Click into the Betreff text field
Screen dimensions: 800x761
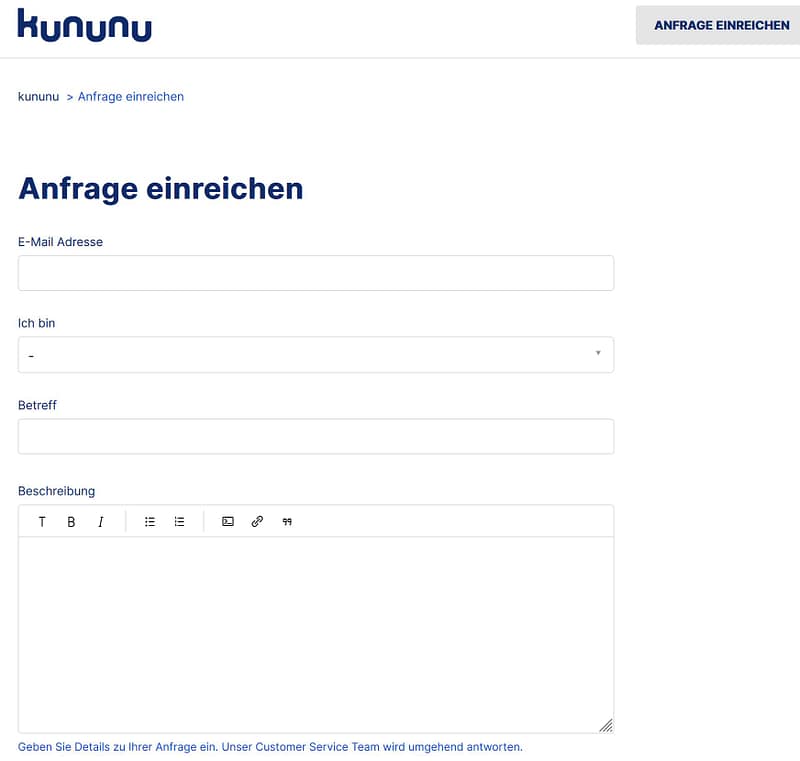pos(315,437)
